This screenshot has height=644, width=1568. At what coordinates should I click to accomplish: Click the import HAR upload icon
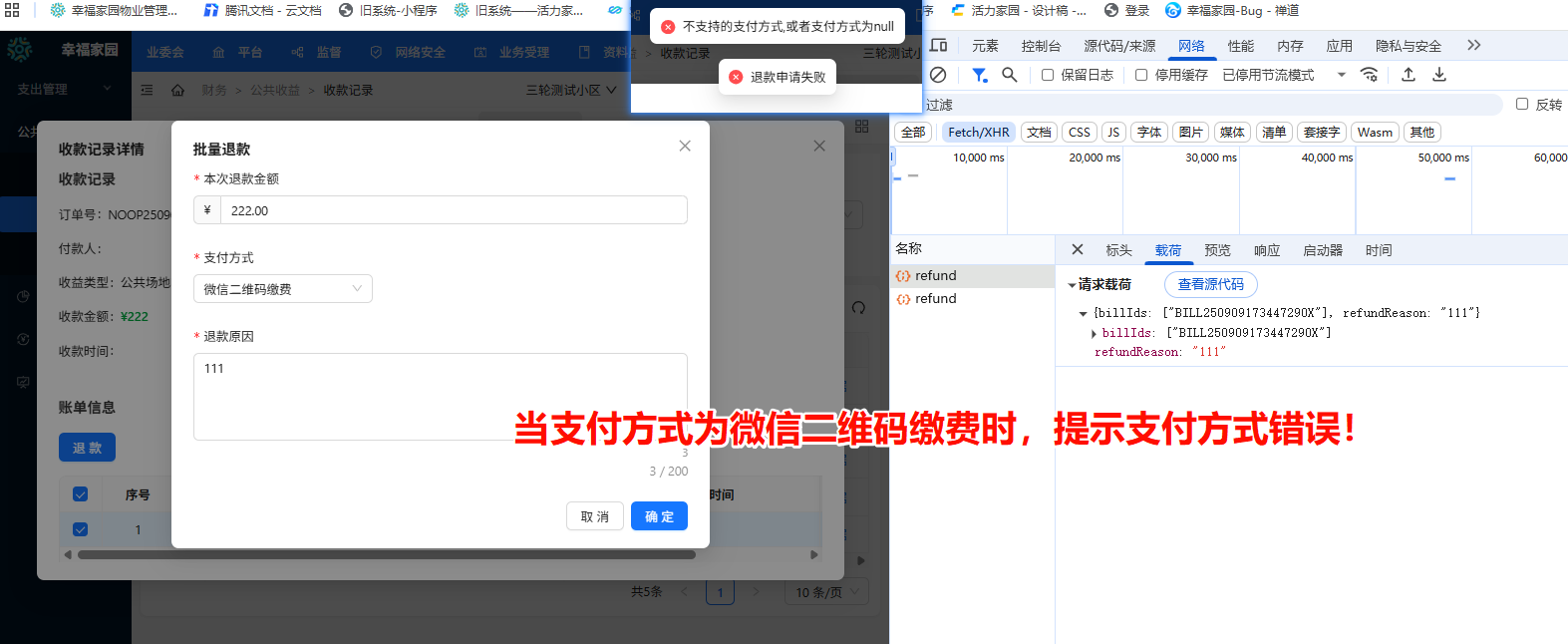pyautogui.click(x=1409, y=75)
